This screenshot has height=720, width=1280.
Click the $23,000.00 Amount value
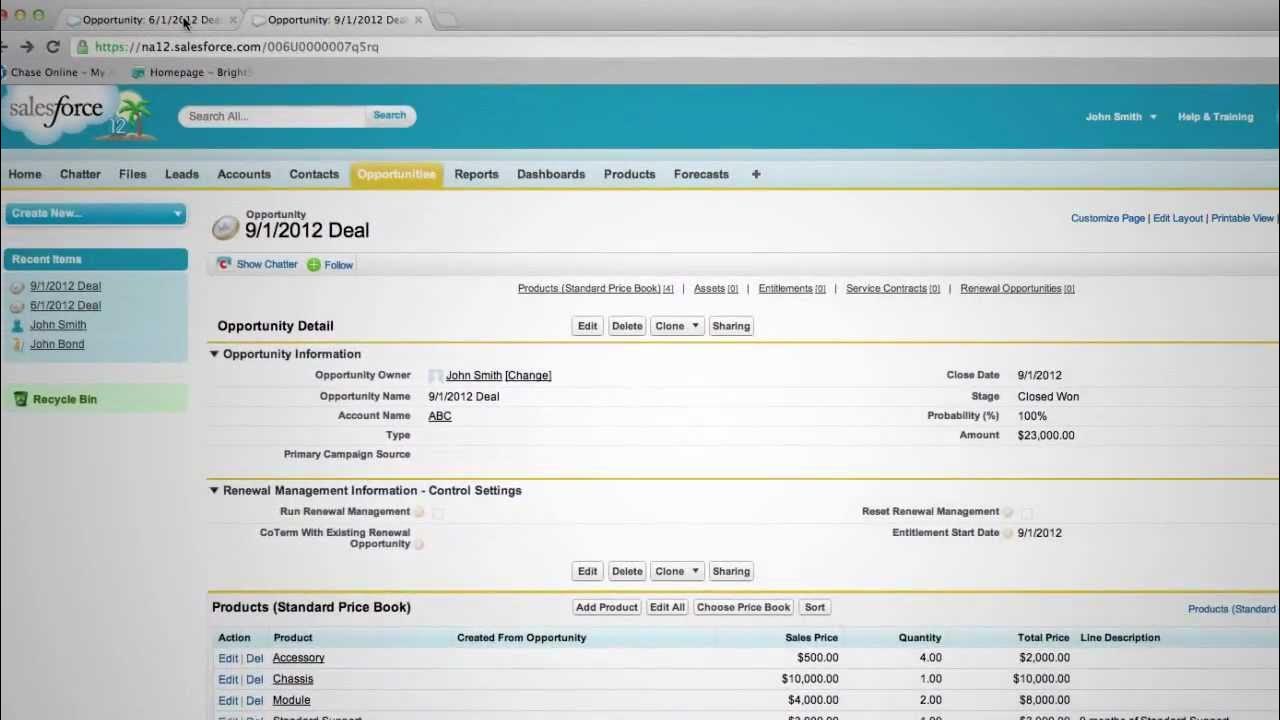(x=1046, y=436)
